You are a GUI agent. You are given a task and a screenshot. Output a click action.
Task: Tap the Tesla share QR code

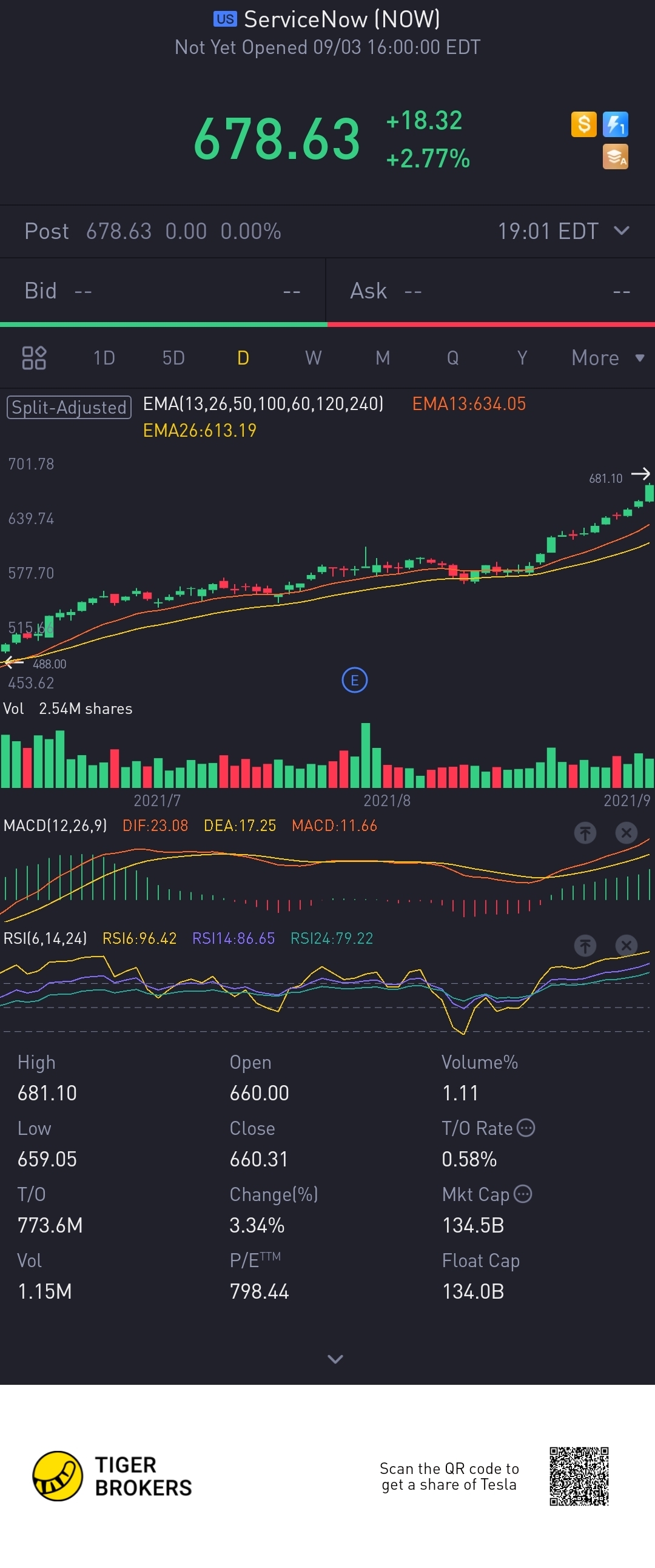click(579, 1476)
